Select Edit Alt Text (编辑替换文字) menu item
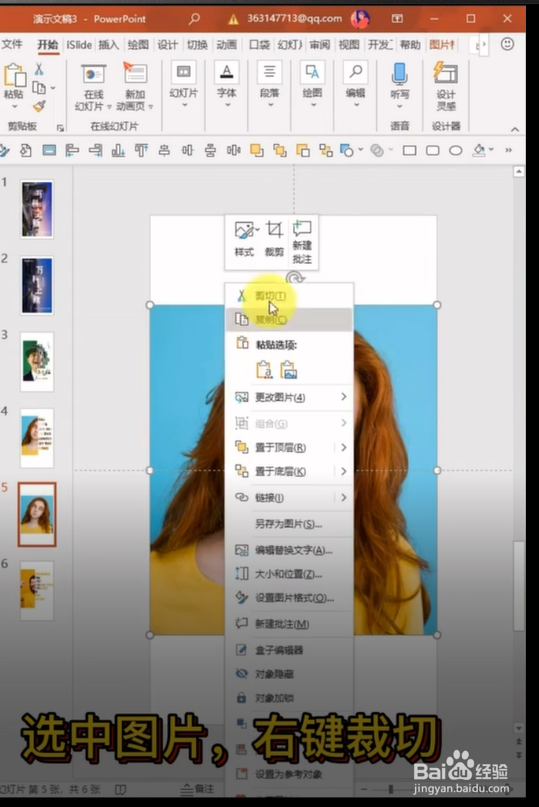 [x=290, y=550]
